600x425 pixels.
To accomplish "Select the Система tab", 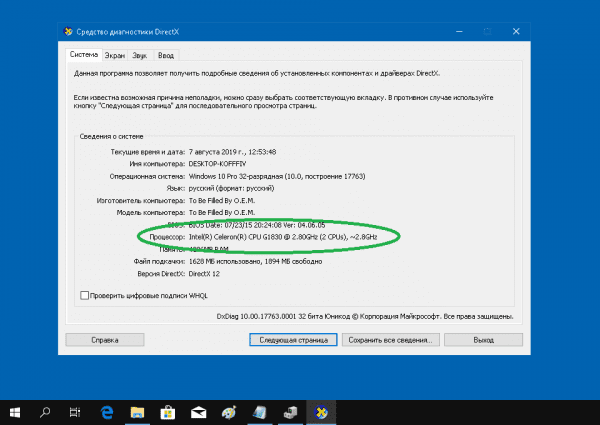I will click(x=84, y=55).
